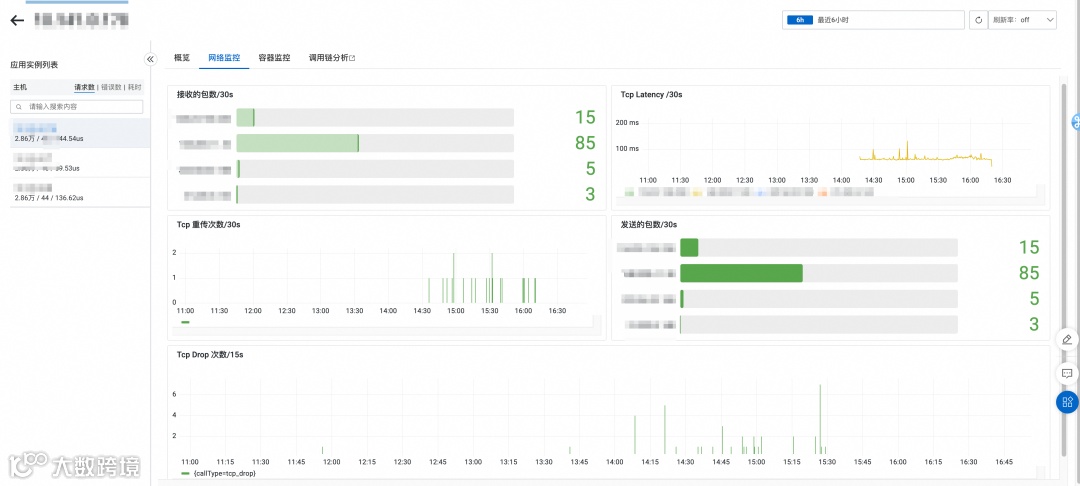Screen dimensions: 1080x486
Task: Click the Tcp 重传次数/30s panel title
Action: coord(209,224)
